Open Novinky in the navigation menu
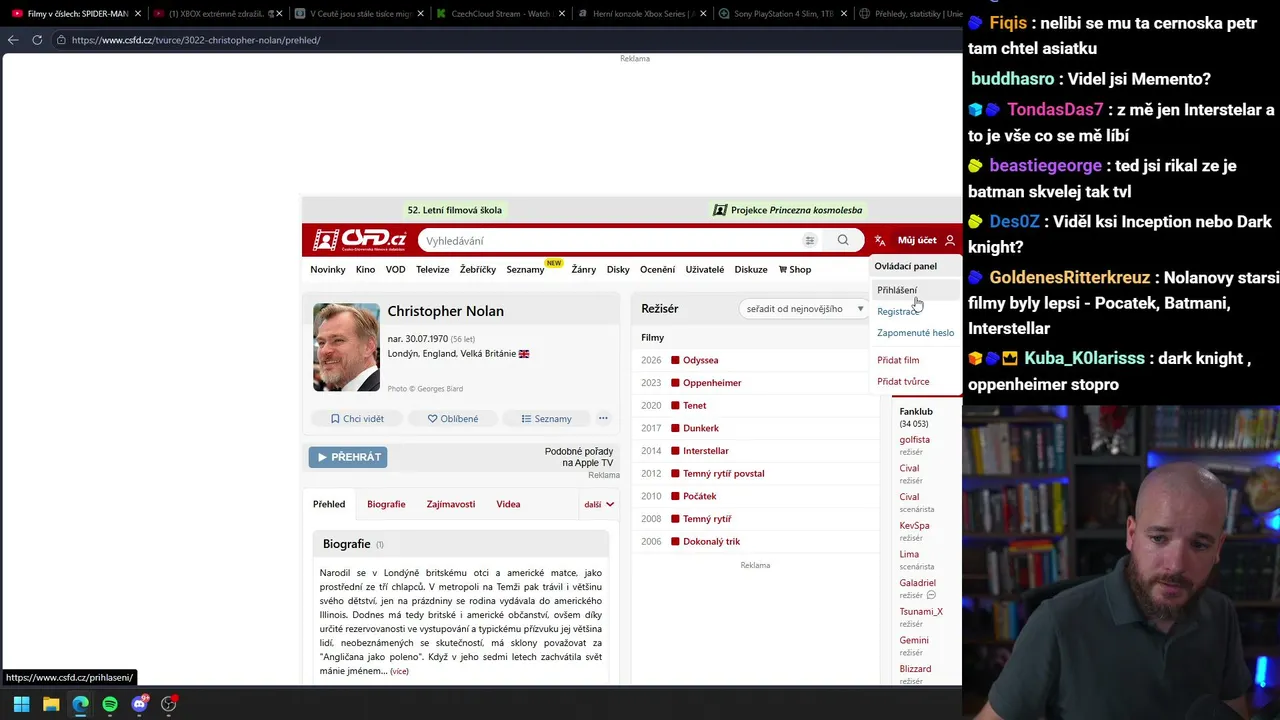Viewport: 1280px width, 720px height. (328, 269)
